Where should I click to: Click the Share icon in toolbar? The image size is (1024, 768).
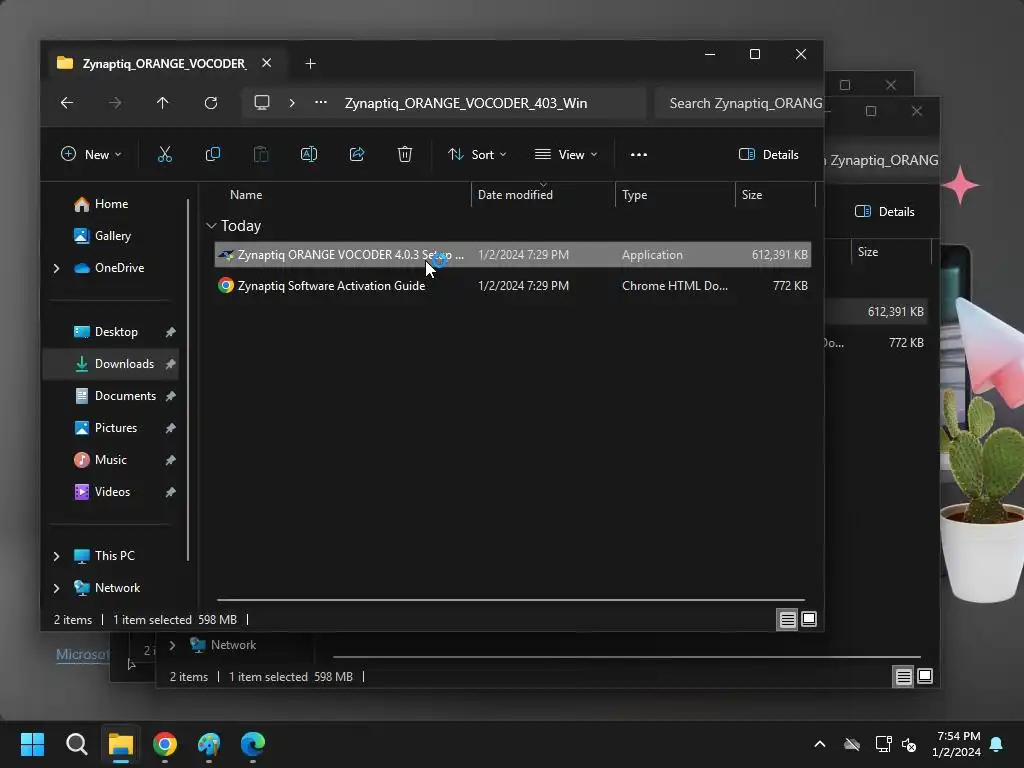pos(357,155)
